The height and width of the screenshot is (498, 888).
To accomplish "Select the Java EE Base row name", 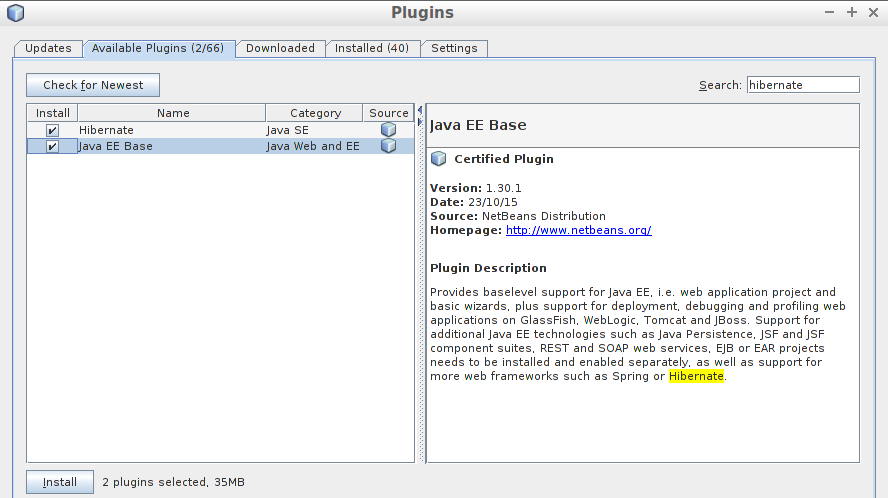I will [x=116, y=146].
